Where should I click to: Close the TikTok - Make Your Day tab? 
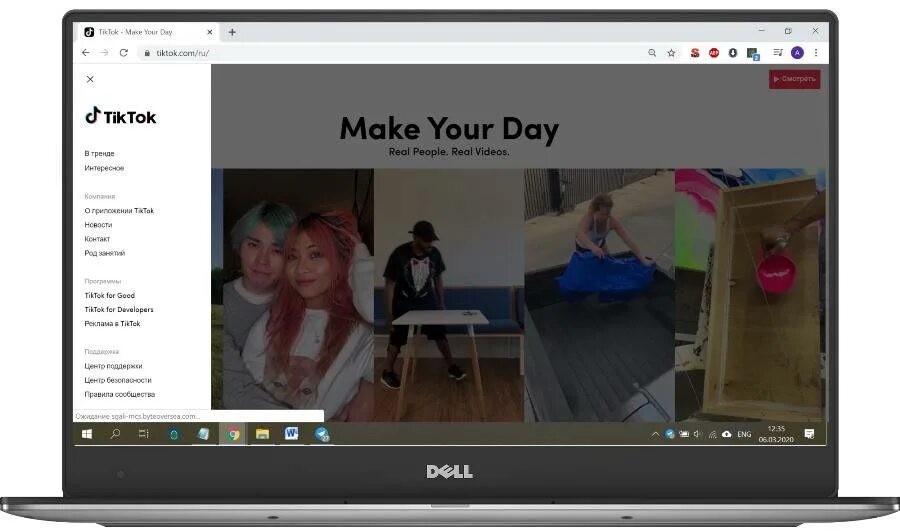tap(210, 32)
